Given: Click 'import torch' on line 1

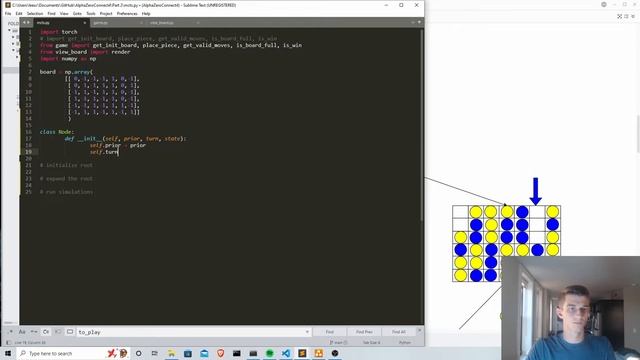Looking at the screenshot, I should tap(59, 32).
